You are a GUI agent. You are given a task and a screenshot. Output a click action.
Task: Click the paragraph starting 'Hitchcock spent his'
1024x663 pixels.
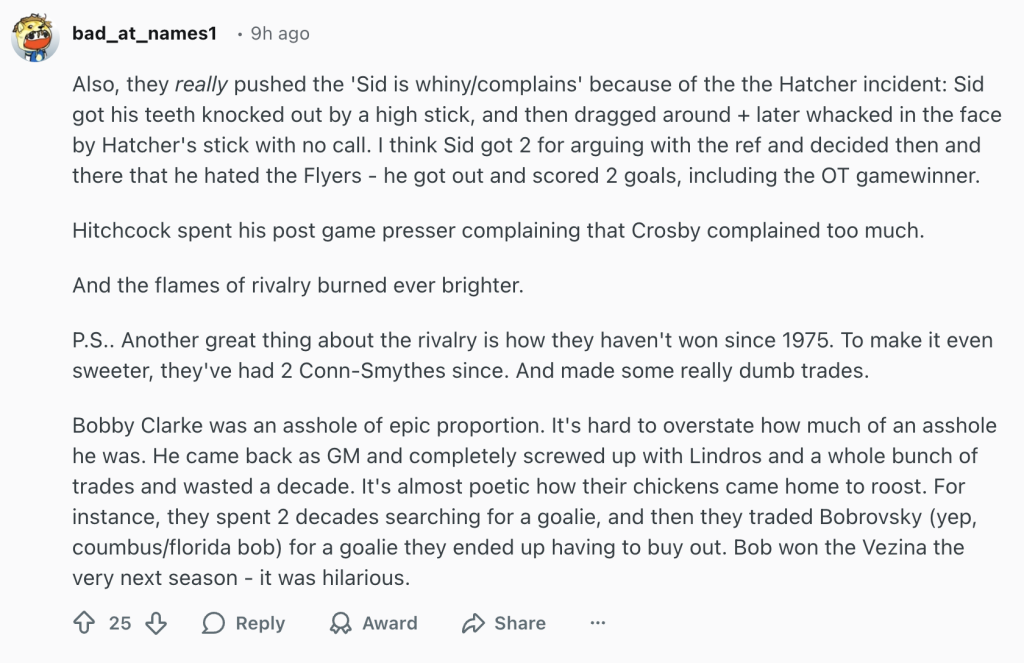click(x=497, y=230)
